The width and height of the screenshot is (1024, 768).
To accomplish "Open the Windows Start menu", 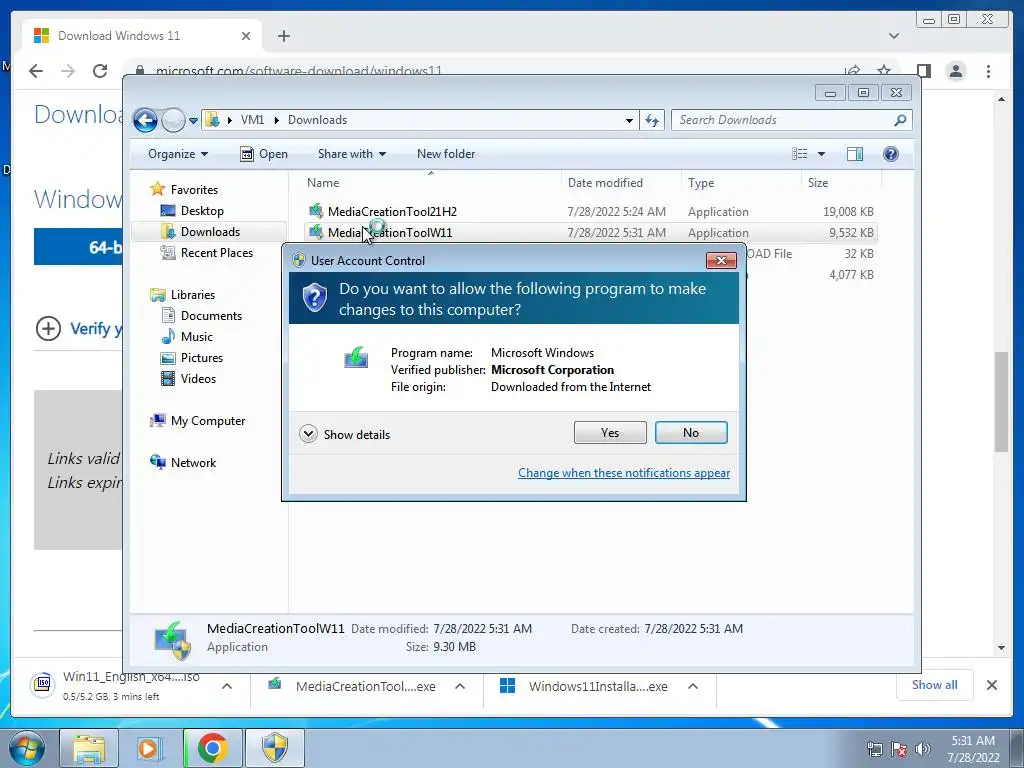I will tap(25, 748).
